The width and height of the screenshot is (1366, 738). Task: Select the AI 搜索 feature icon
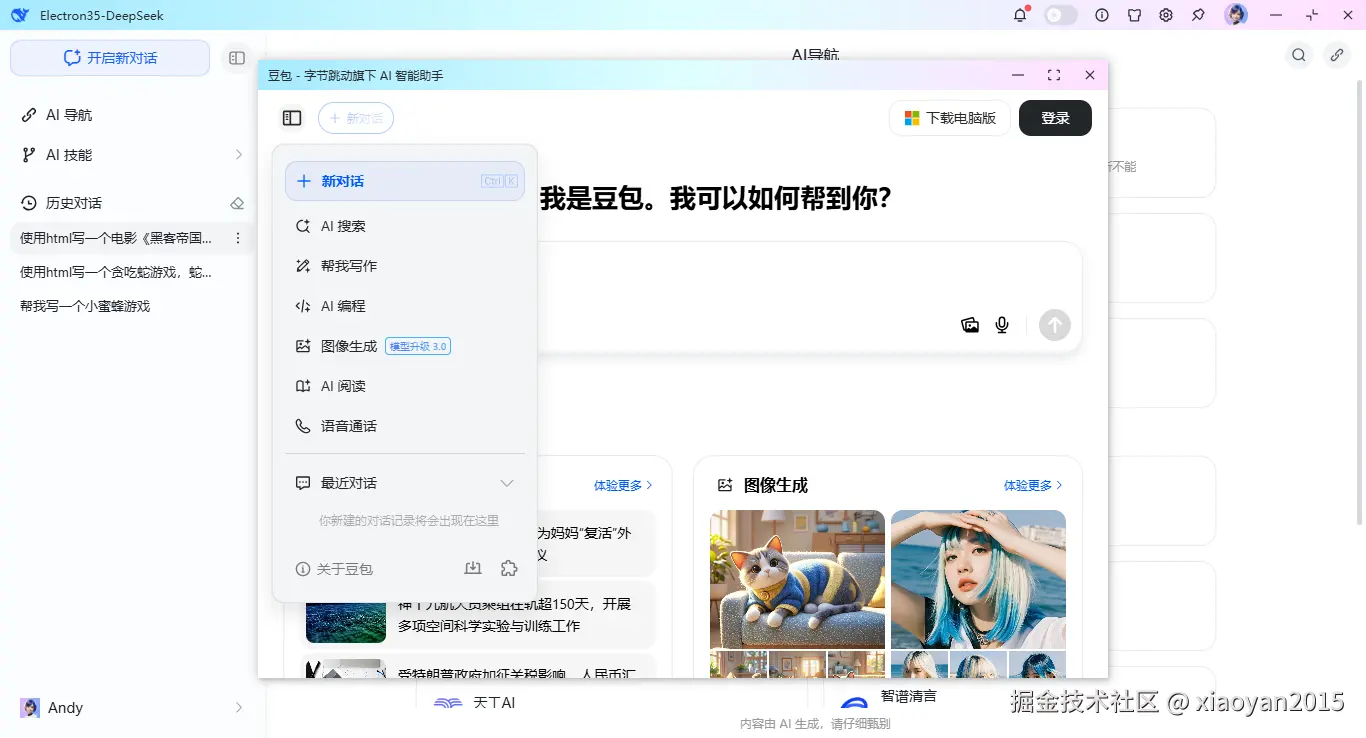303,225
